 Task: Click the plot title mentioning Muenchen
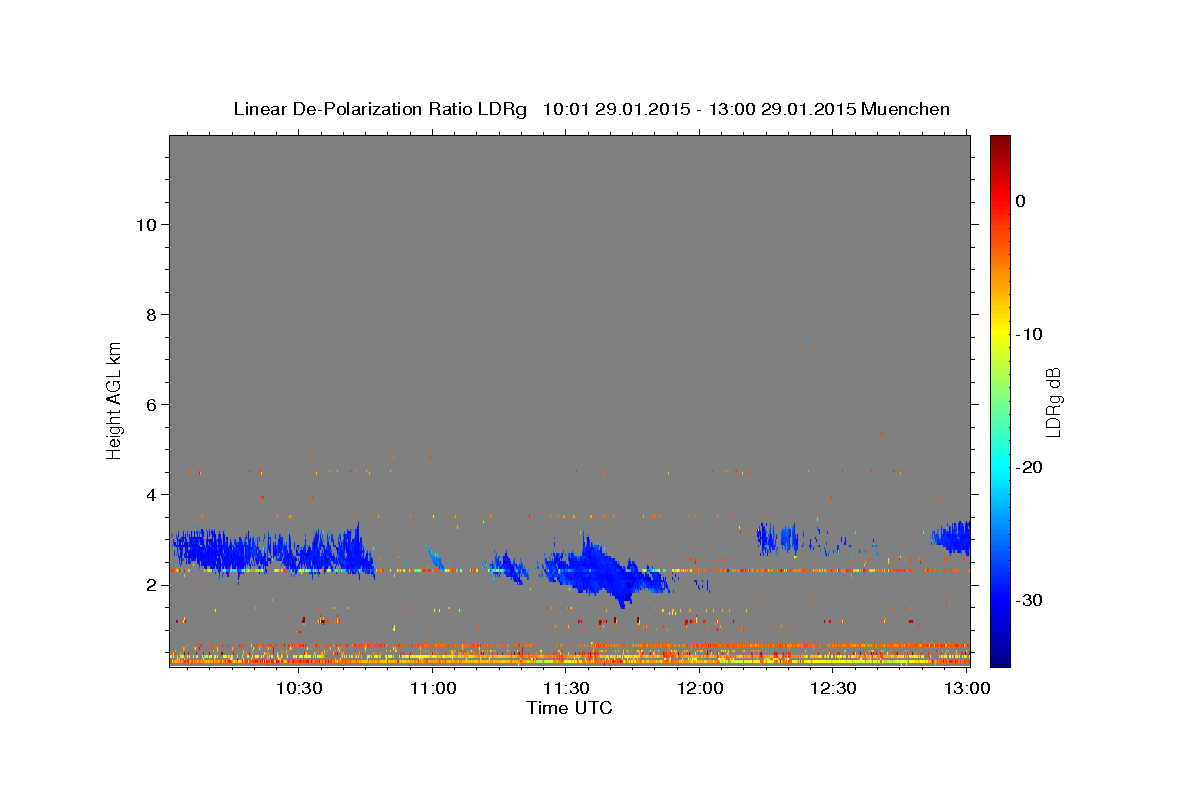coord(591,109)
